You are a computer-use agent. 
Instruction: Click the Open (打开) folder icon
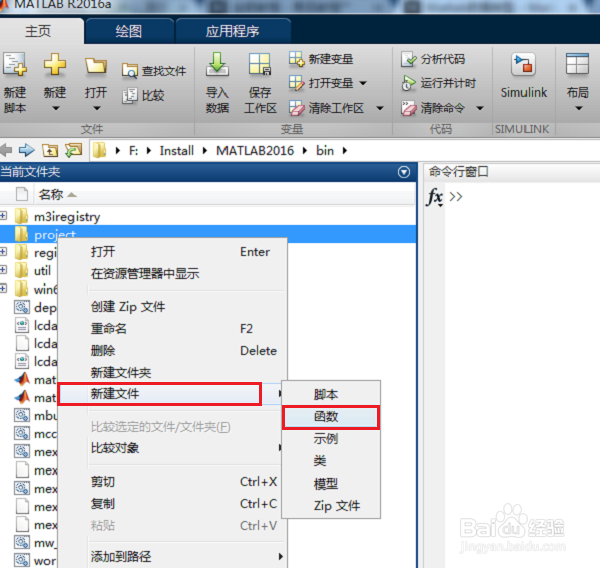96,65
